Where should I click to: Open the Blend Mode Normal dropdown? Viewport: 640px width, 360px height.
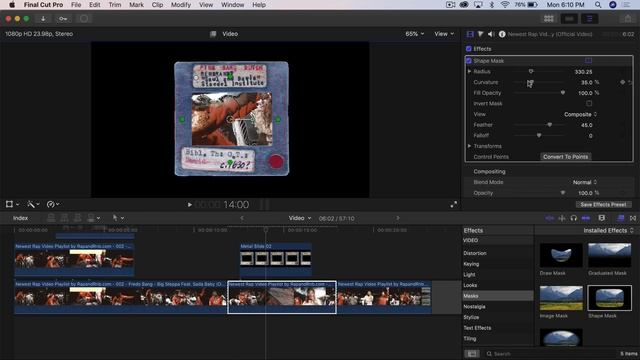tap(584, 182)
